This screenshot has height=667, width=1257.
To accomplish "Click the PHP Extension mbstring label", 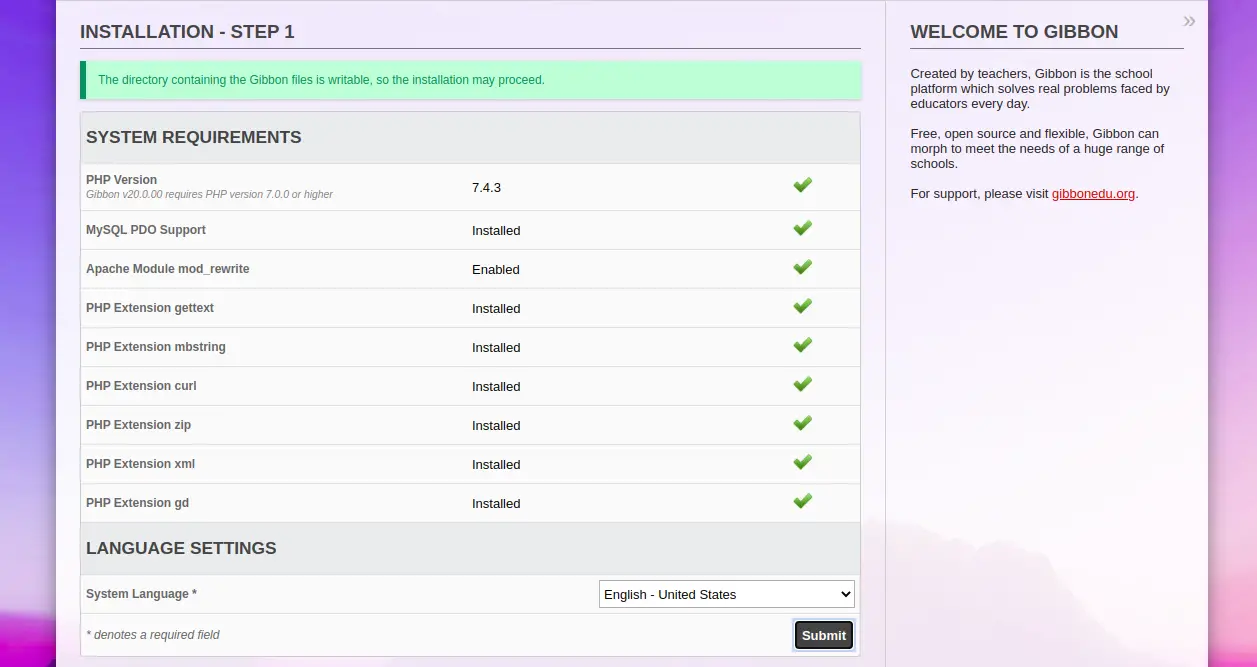I will 156,347.
